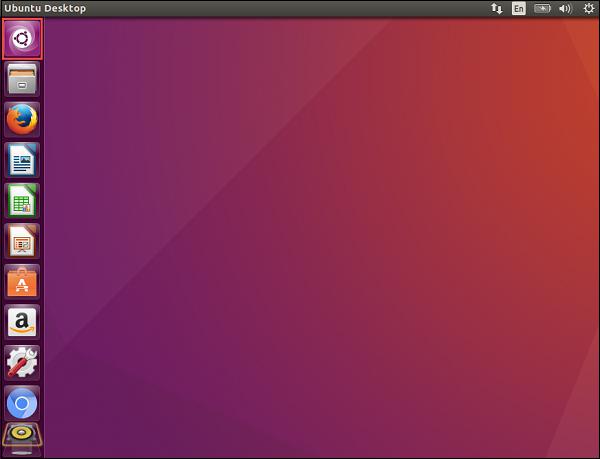This screenshot has height=459, width=600.
Task: Click the Ubuntu Desktop title text
Action: 45,8
